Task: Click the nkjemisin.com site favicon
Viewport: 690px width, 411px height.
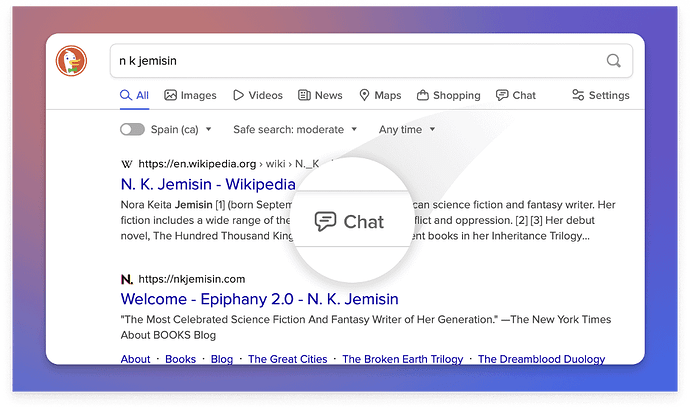Action: coord(127,279)
